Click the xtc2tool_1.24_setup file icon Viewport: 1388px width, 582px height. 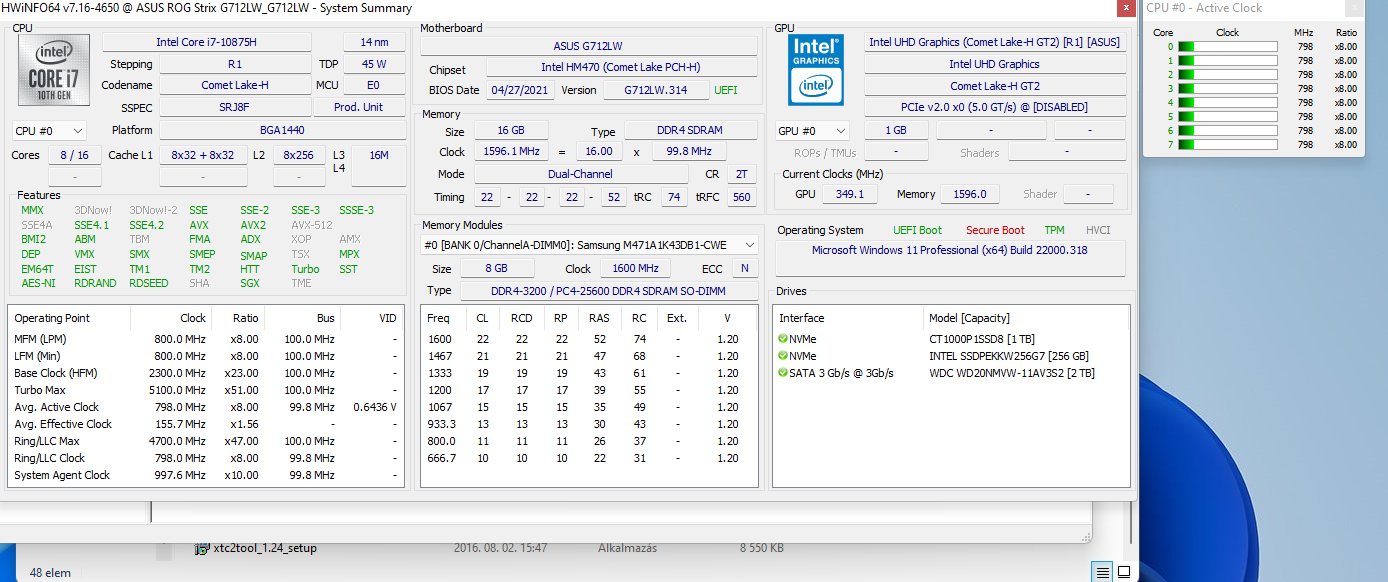200,548
